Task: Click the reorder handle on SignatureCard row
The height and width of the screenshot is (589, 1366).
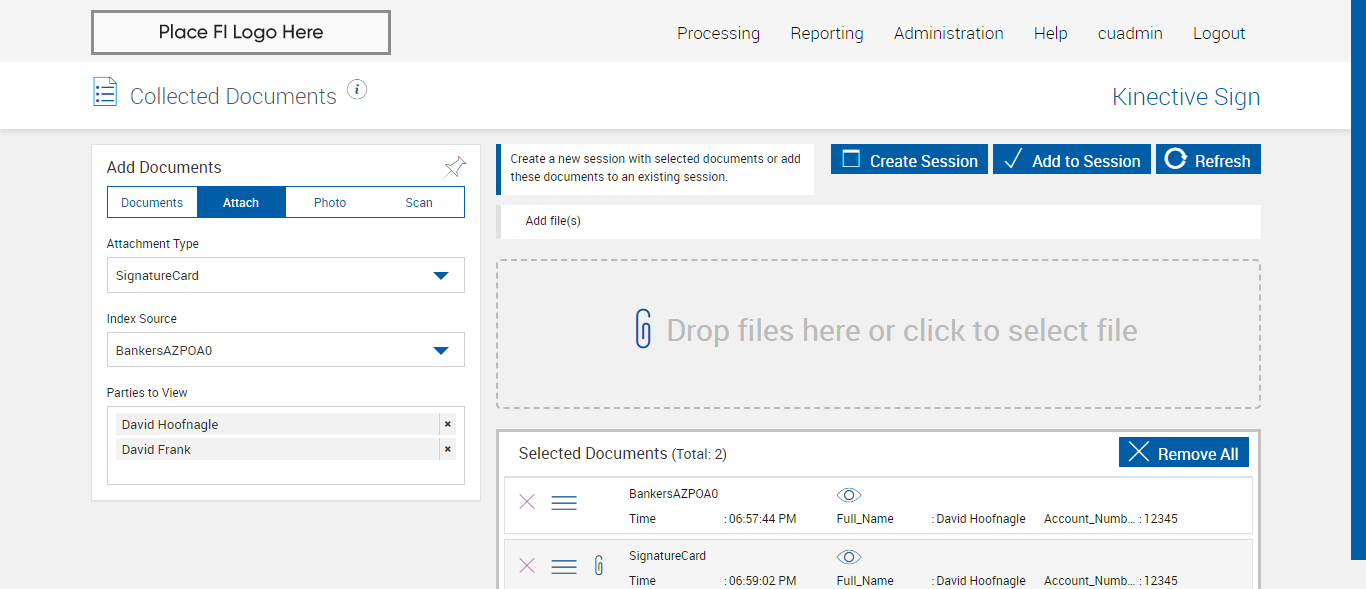Action: (564, 567)
